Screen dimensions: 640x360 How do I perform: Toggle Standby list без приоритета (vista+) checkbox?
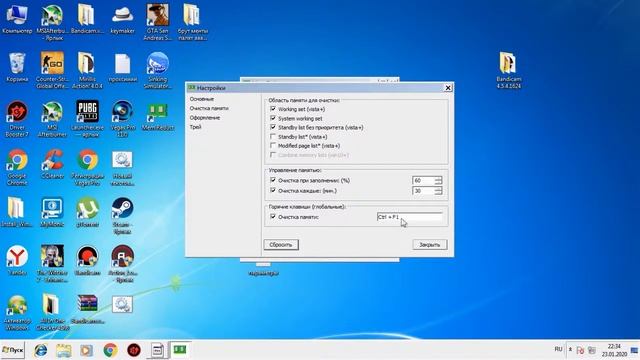pos(273,127)
